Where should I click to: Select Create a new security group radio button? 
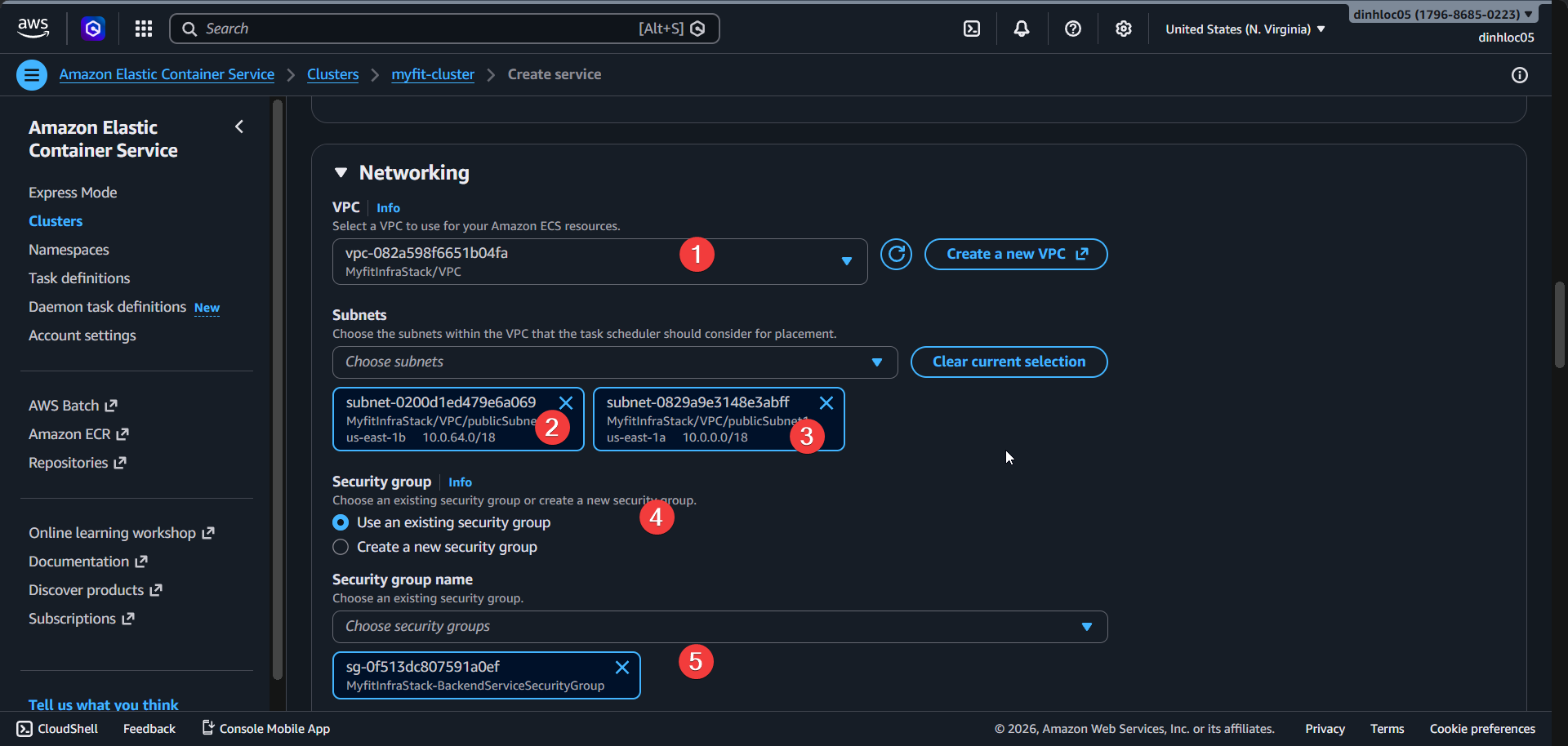(341, 547)
